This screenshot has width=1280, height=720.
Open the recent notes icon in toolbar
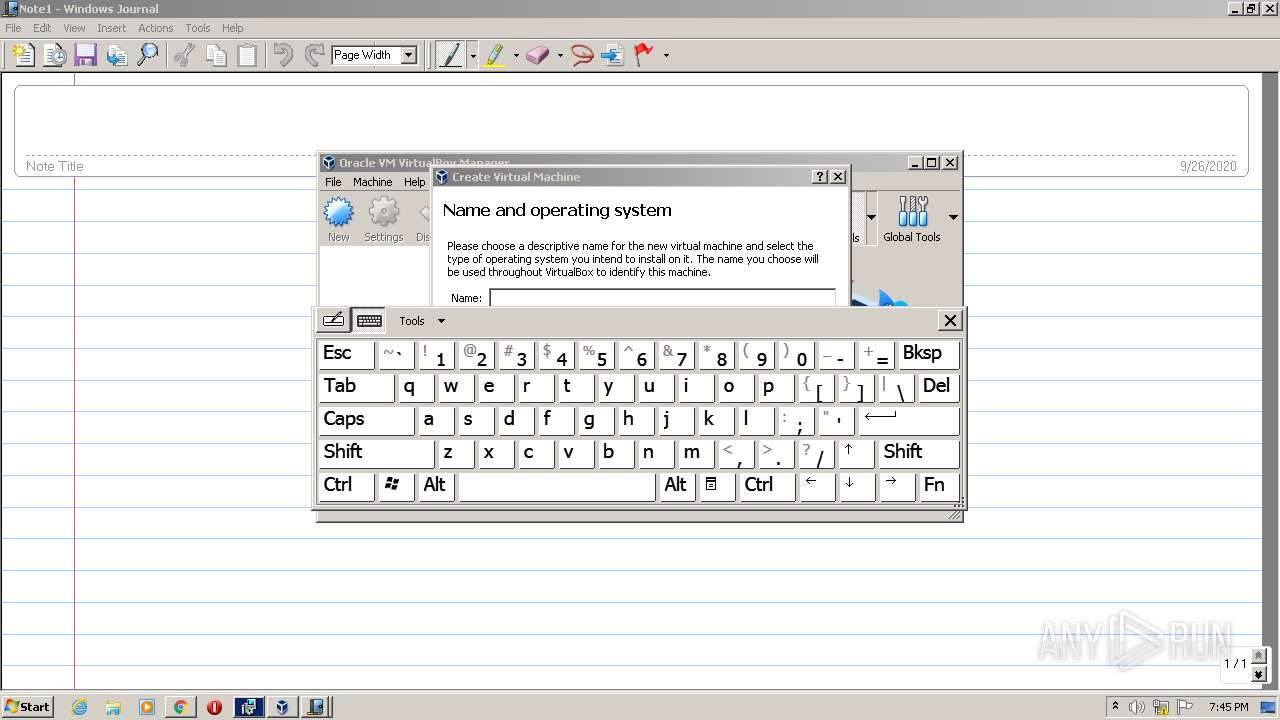pos(54,55)
